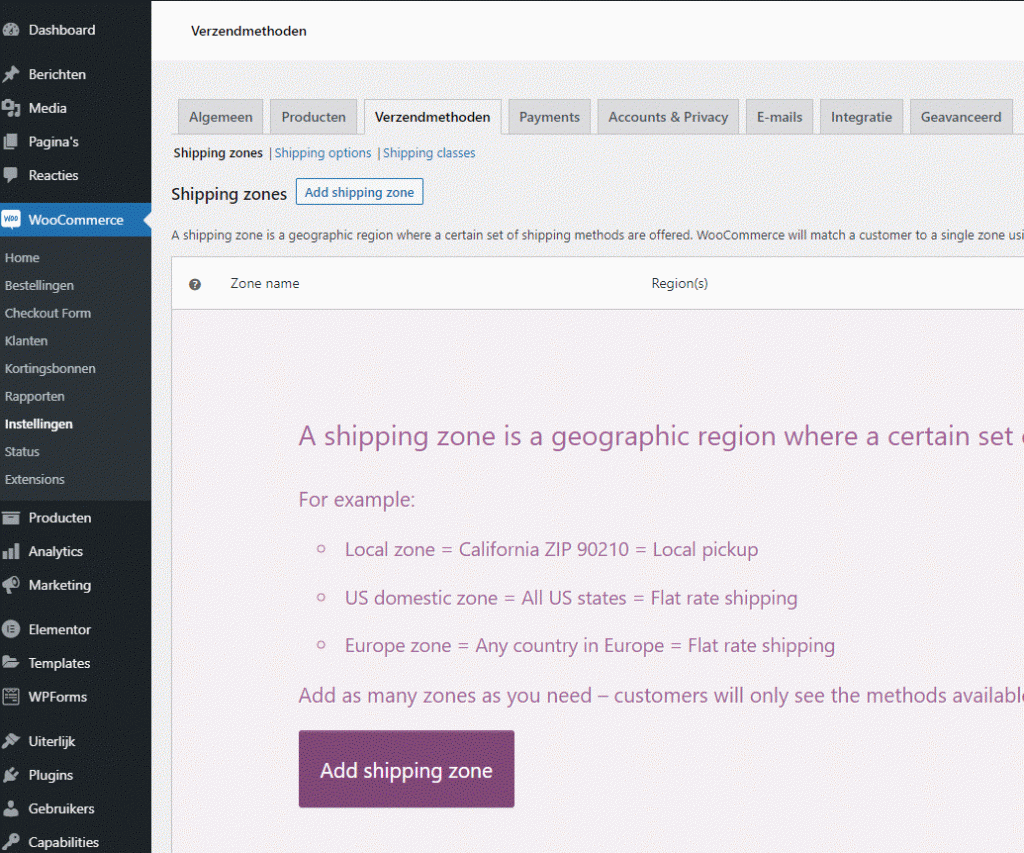Switch to the Producten settings tab
This screenshot has width=1024, height=853.
[x=313, y=117]
